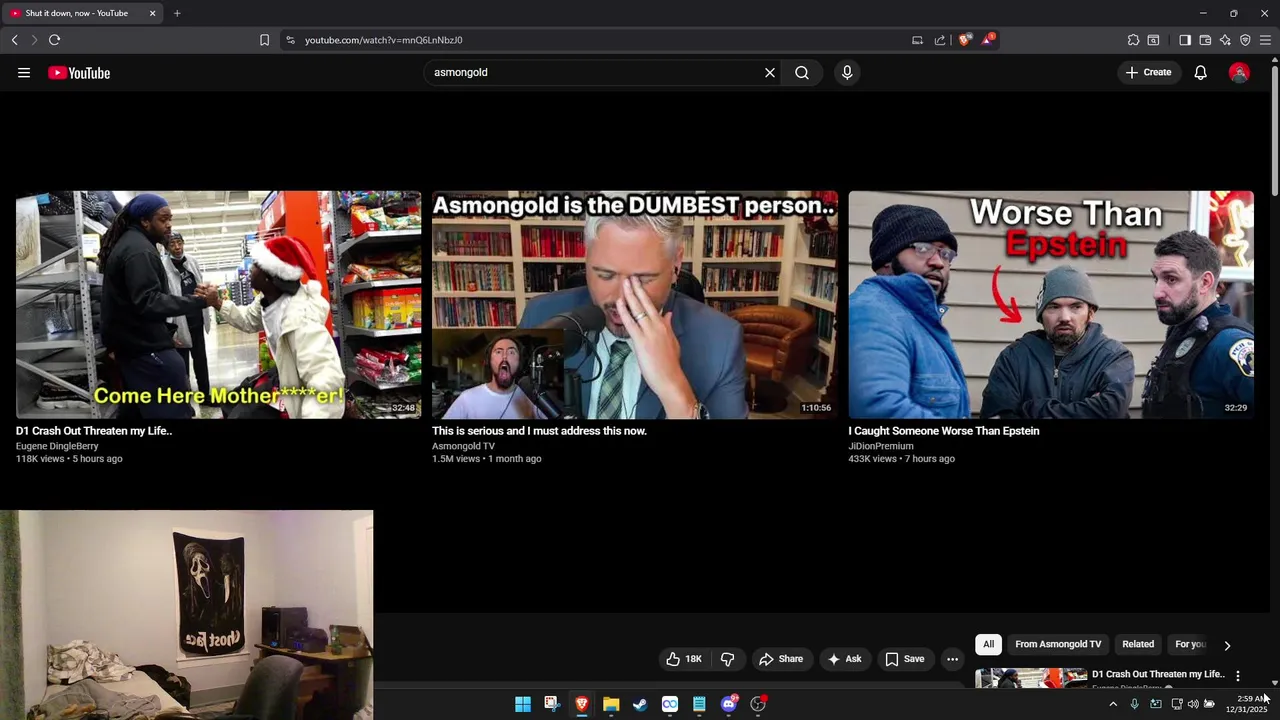This screenshot has width=1280, height=720.
Task: Open title 'This is serious and I must address this now.'
Action: click(x=539, y=431)
